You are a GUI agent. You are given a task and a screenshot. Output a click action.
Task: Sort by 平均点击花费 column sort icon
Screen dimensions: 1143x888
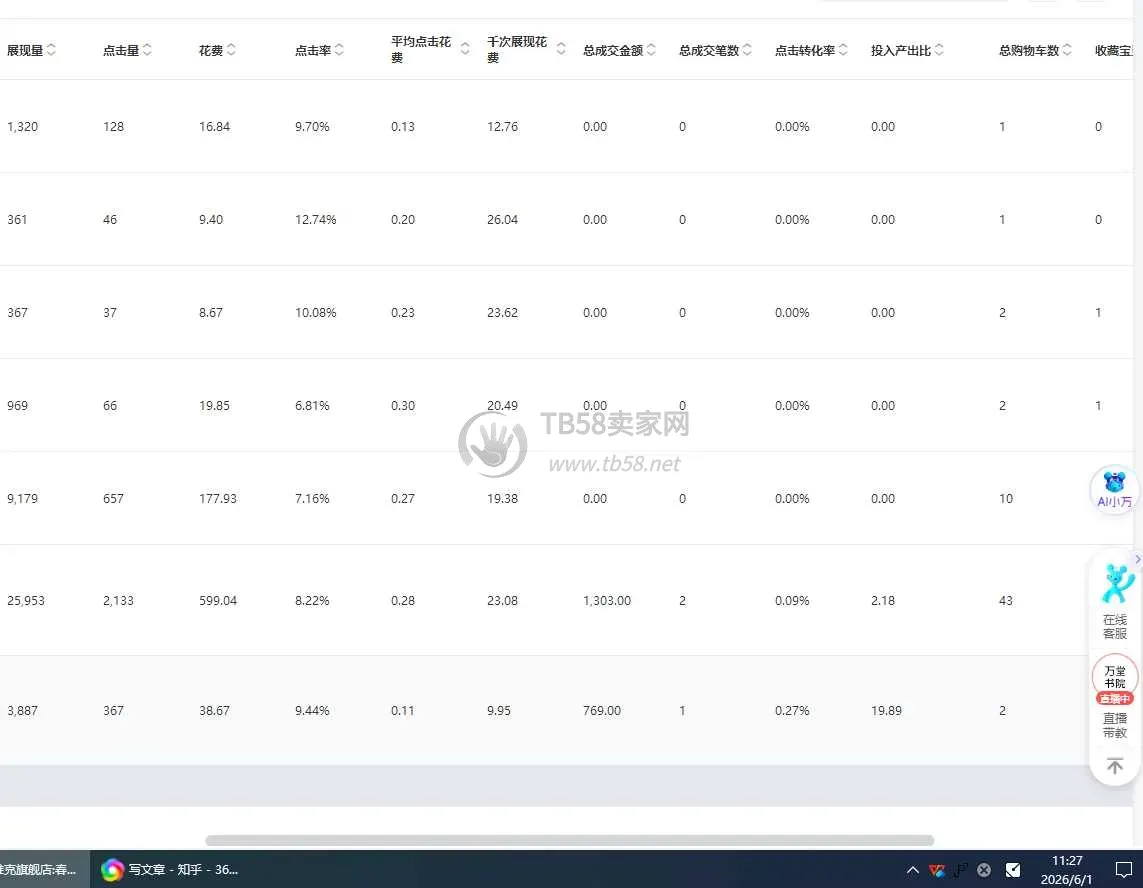coord(465,50)
